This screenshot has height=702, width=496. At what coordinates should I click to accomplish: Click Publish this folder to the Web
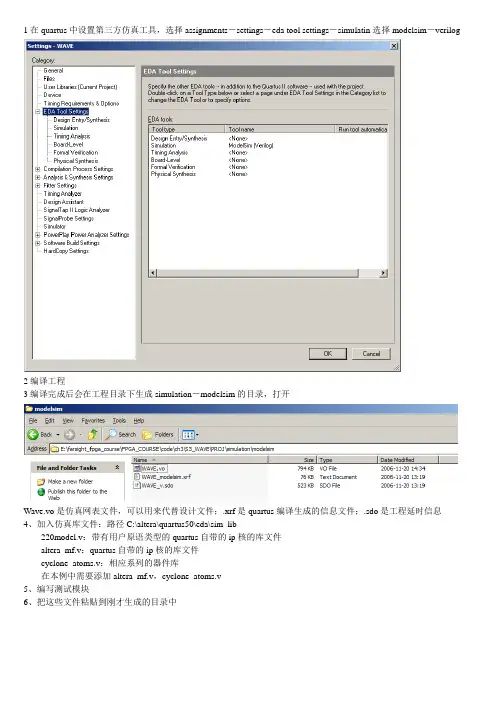pos(77,494)
